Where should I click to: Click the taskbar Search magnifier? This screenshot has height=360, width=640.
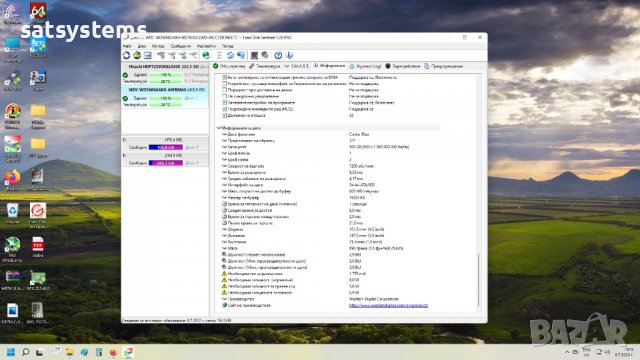[x=25, y=352]
